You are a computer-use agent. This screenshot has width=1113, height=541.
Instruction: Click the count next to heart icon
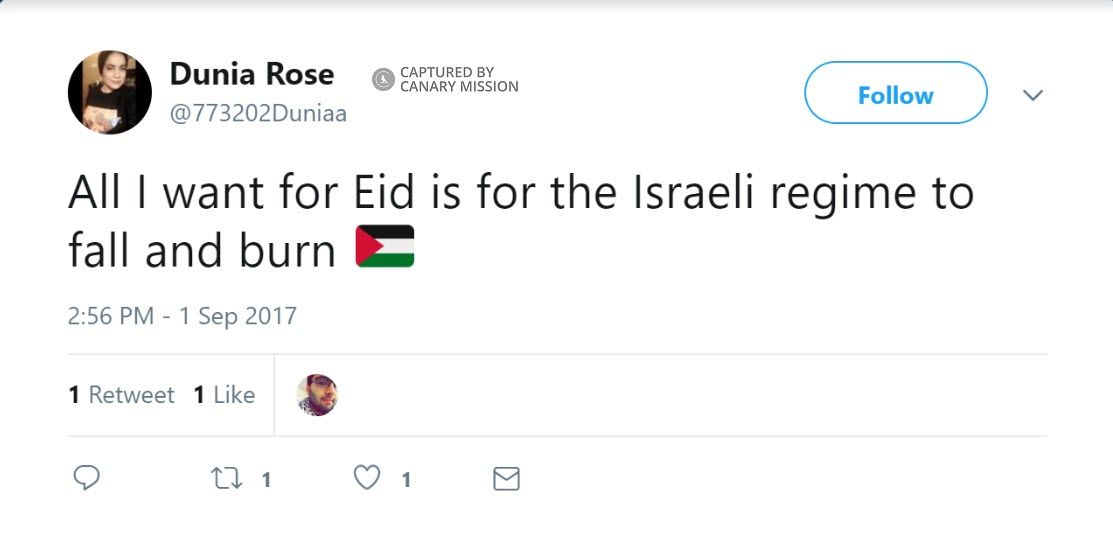pos(406,480)
